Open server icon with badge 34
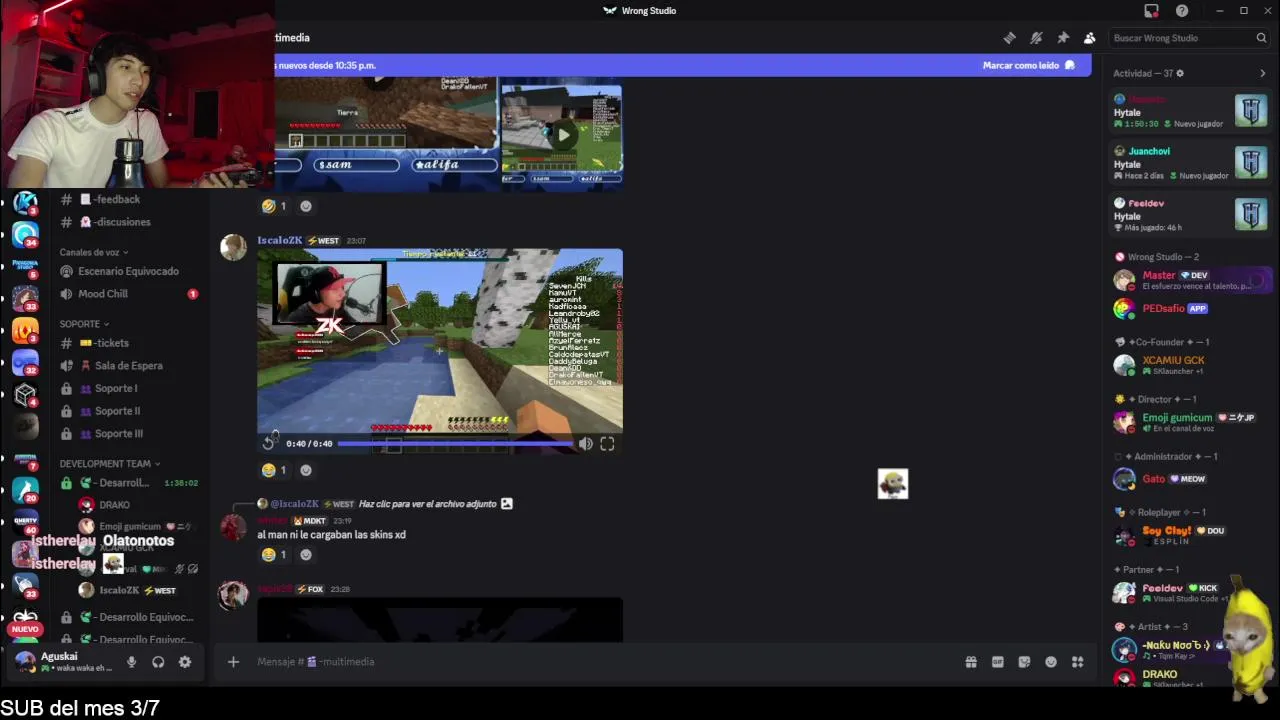Image resolution: width=1280 pixels, height=720 pixels. 25,236
